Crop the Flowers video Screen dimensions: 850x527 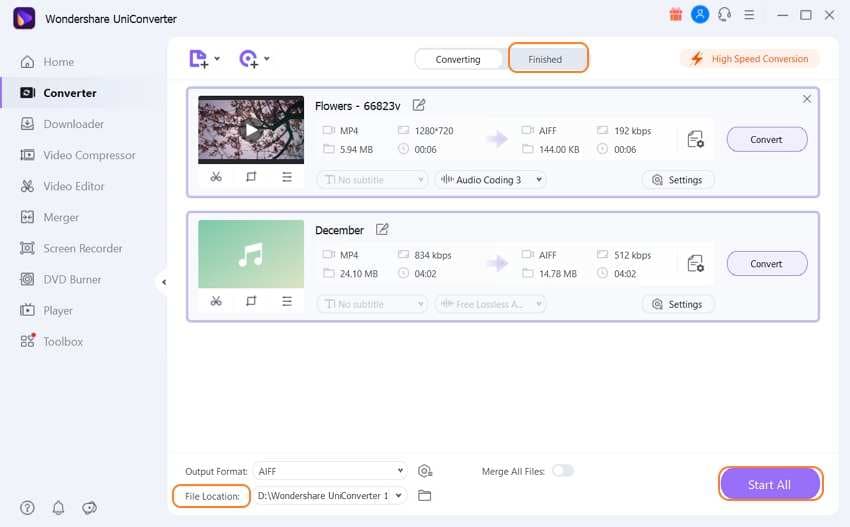pyautogui.click(x=251, y=177)
